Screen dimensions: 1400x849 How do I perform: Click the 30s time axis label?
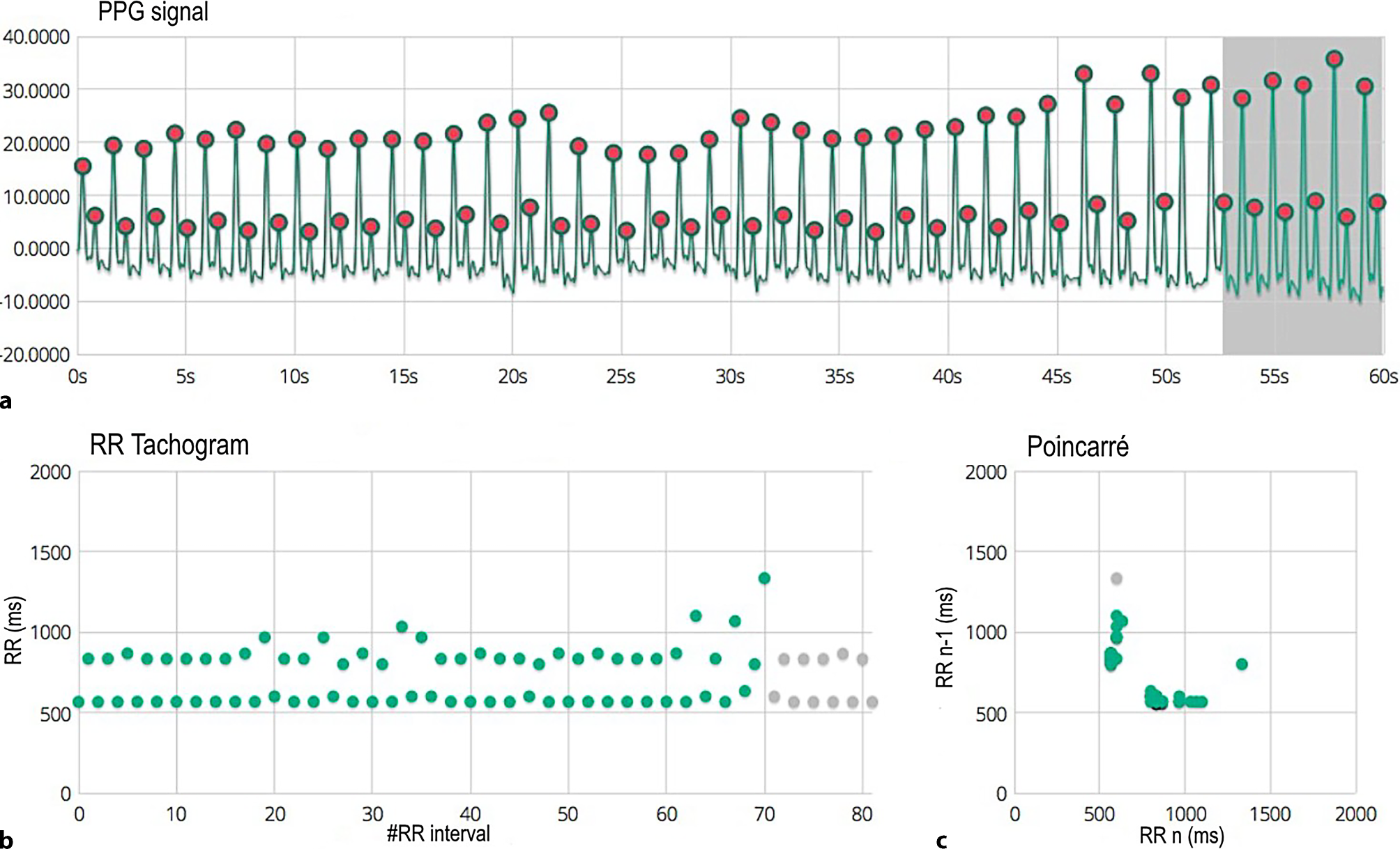pyautogui.click(x=730, y=377)
